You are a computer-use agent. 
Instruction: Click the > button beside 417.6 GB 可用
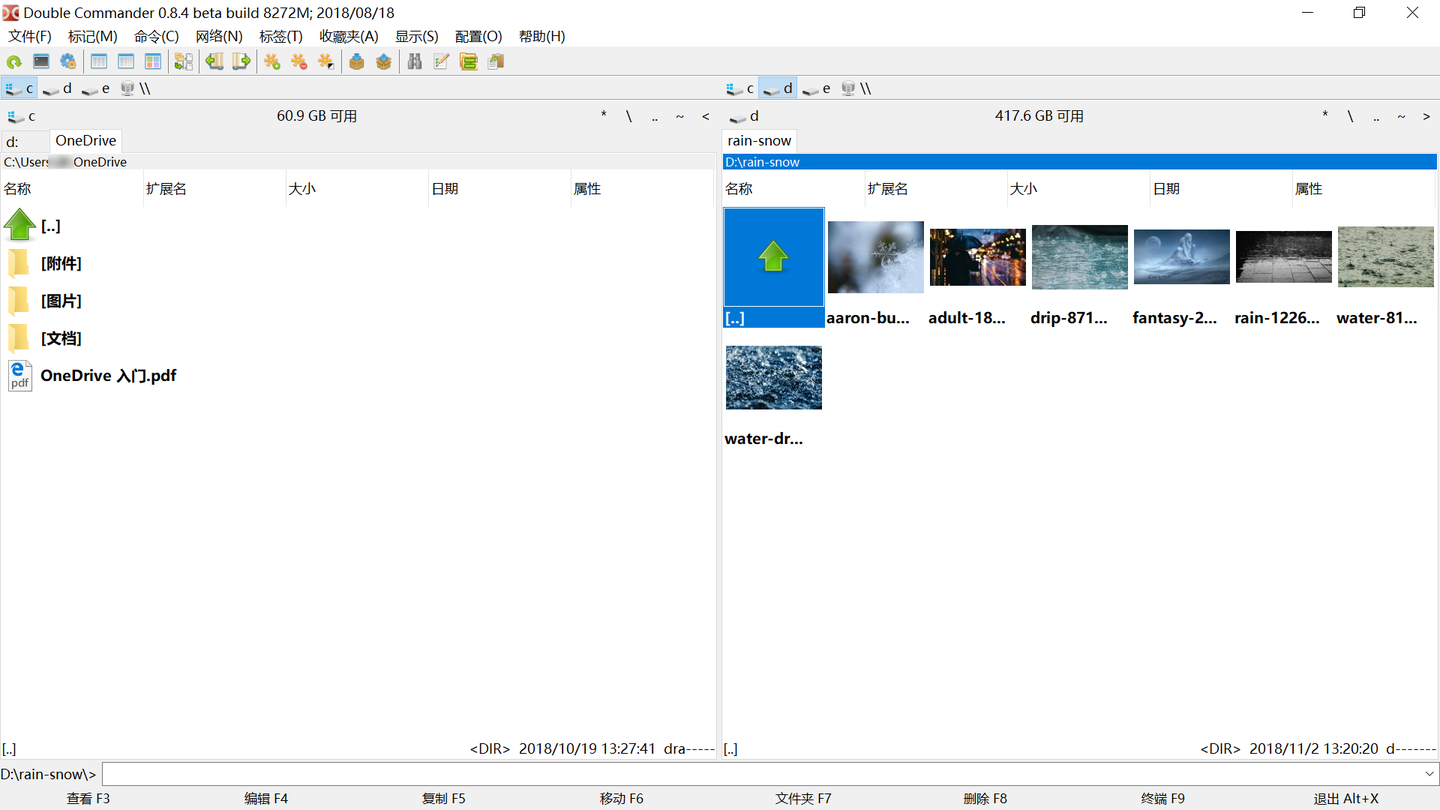pos(1427,117)
